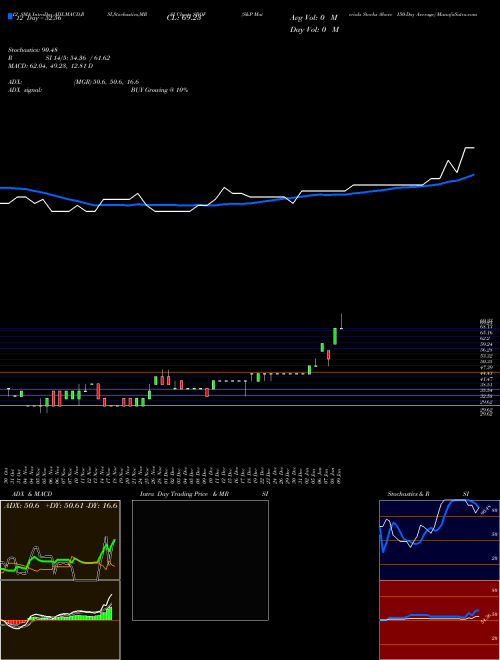Select the '12 Day = 32.36' value
This screenshot has width=500, height=660.
[x=38, y=19]
